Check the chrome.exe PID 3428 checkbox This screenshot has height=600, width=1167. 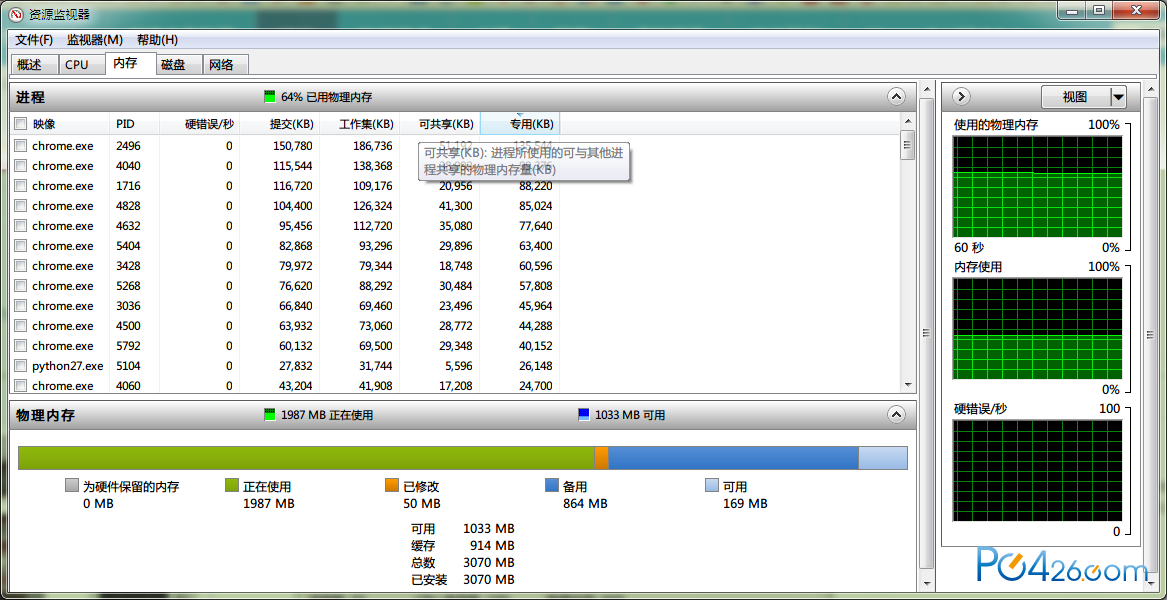click(x=20, y=266)
